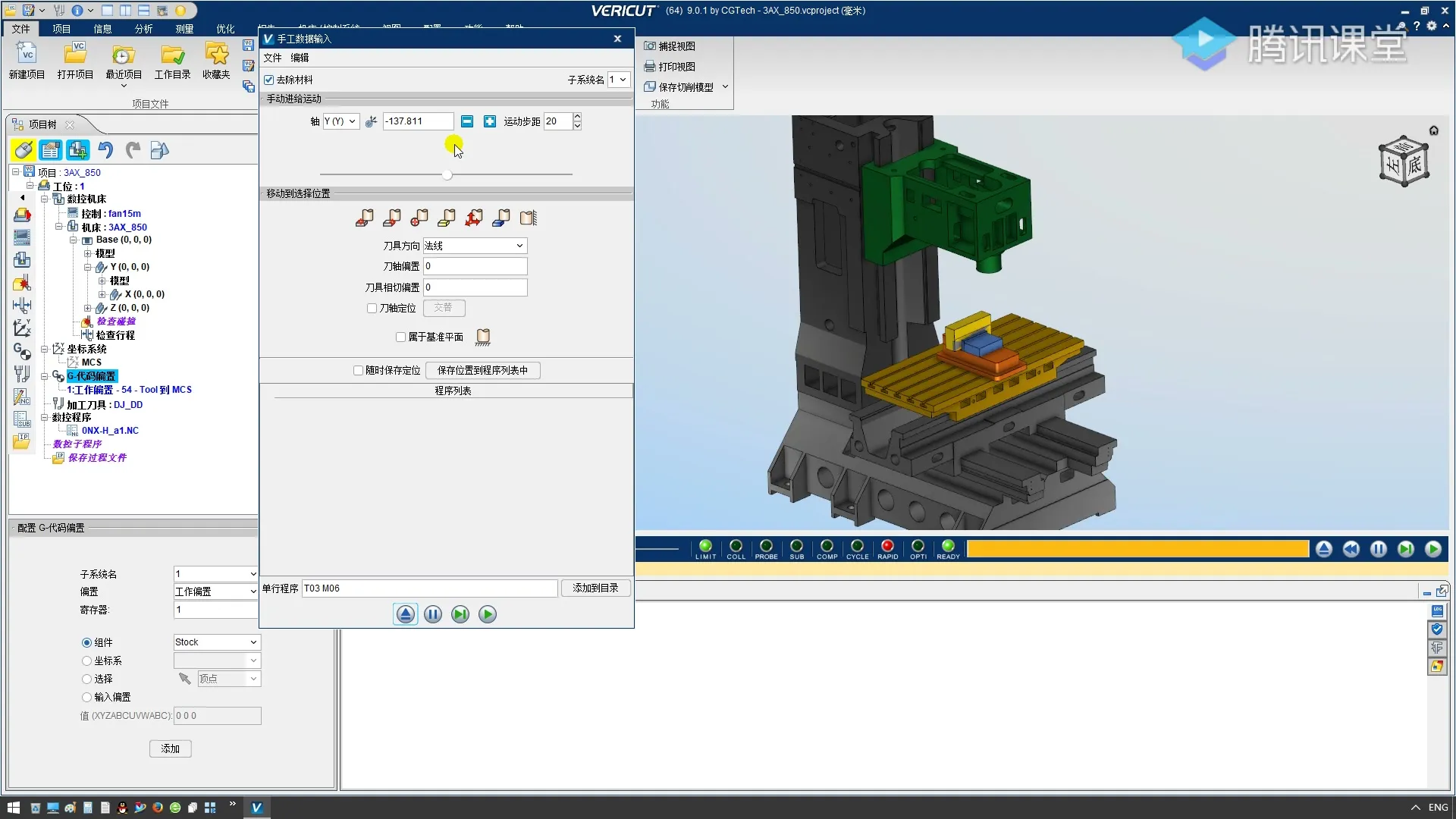Open the 分析 menu tab

pyautogui.click(x=143, y=29)
